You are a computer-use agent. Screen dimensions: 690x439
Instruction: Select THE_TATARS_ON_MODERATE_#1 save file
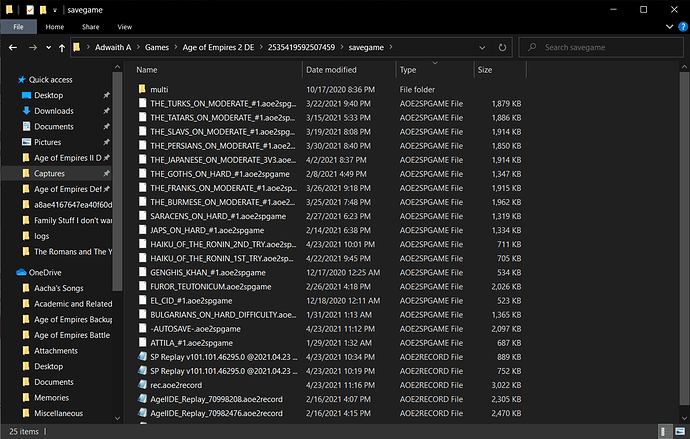click(223, 118)
